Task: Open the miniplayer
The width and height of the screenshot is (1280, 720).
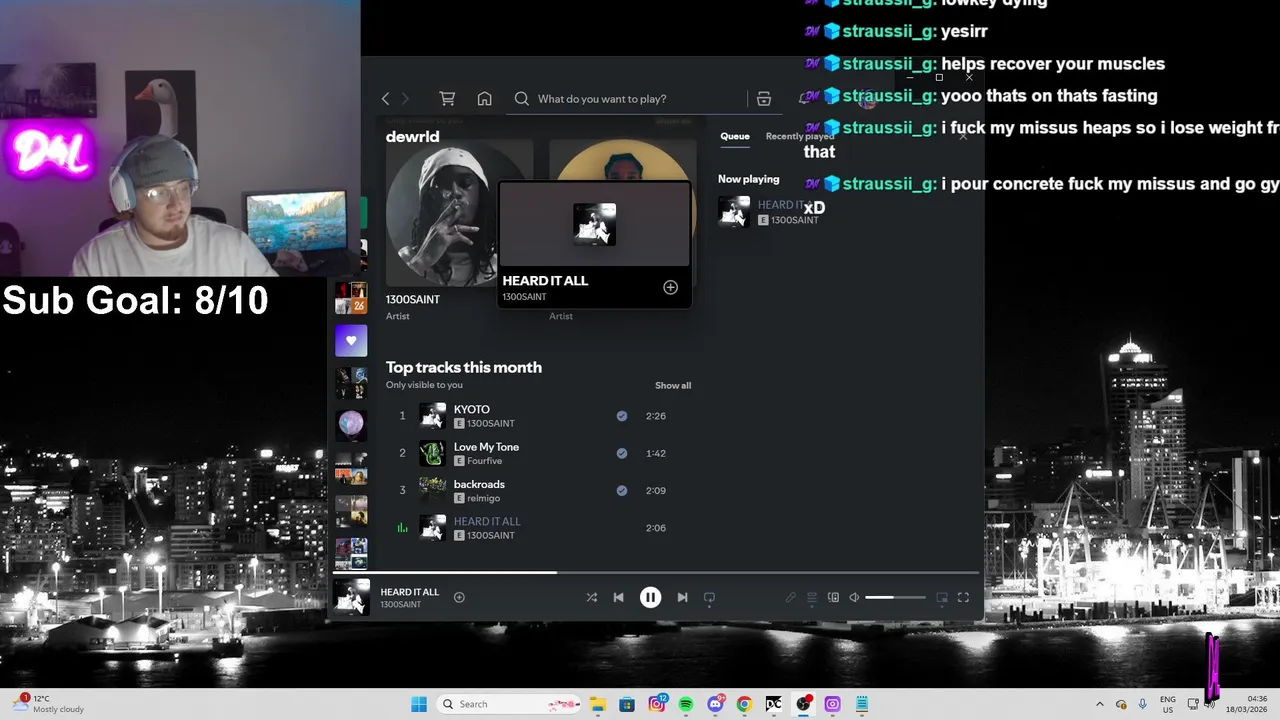Action: tap(941, 597)
